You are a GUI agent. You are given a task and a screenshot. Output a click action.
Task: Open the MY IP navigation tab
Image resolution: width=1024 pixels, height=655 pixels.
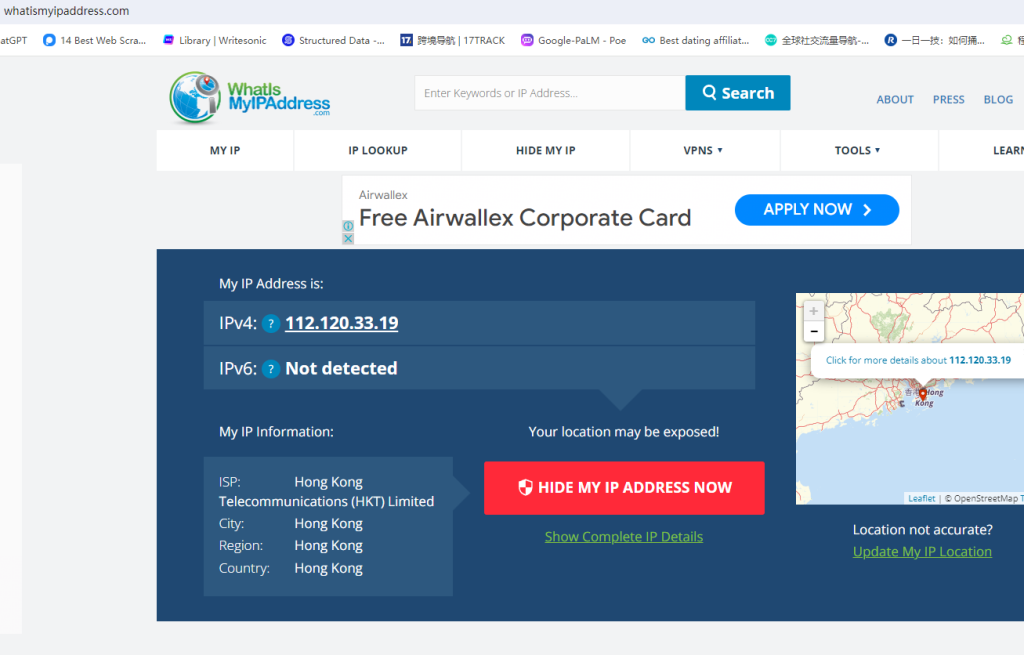pos(225,151)
